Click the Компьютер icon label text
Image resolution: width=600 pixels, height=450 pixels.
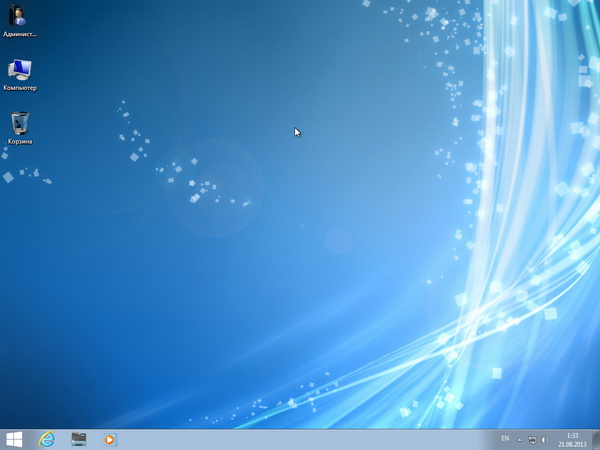tap(20, 88)
